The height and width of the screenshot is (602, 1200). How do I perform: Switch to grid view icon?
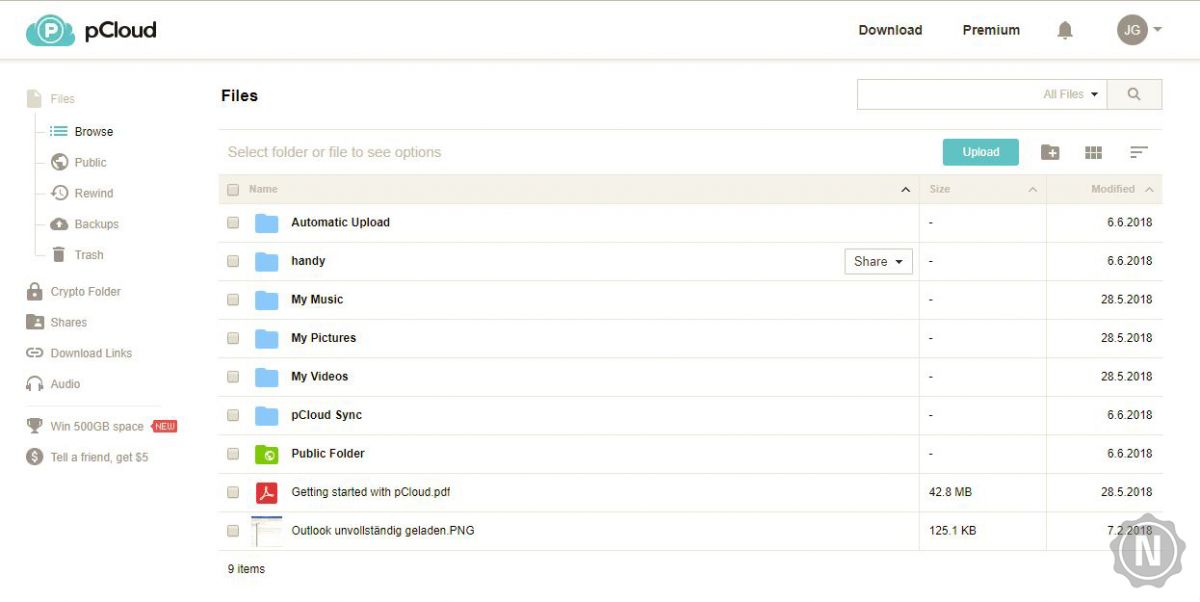coord(1093,152)
